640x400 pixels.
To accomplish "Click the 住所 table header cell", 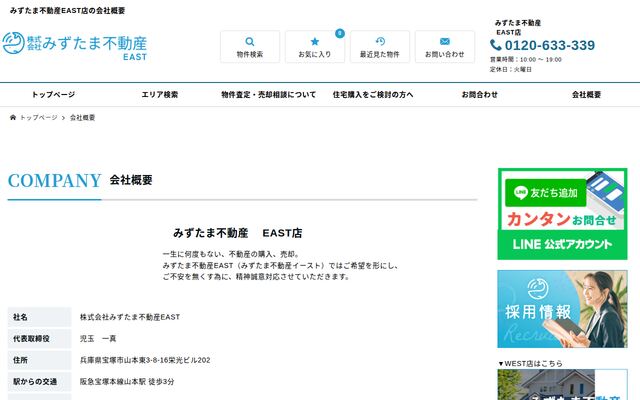I will [39, 360].
